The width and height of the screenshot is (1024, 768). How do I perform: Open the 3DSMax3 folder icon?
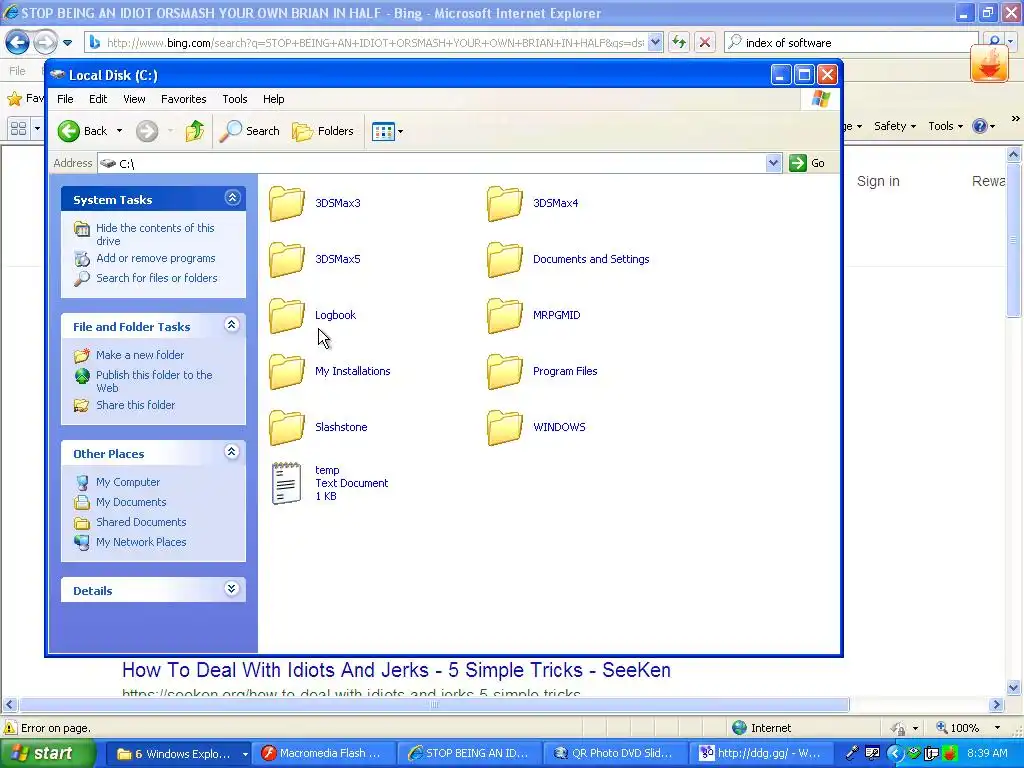tap(287, 203)
